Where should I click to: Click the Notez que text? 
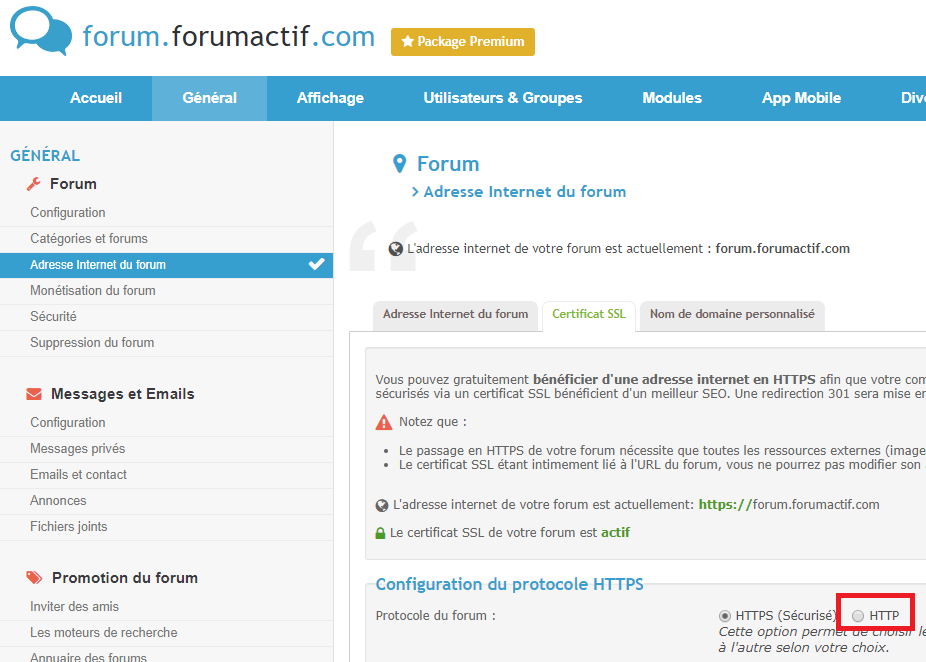[433, 422]
